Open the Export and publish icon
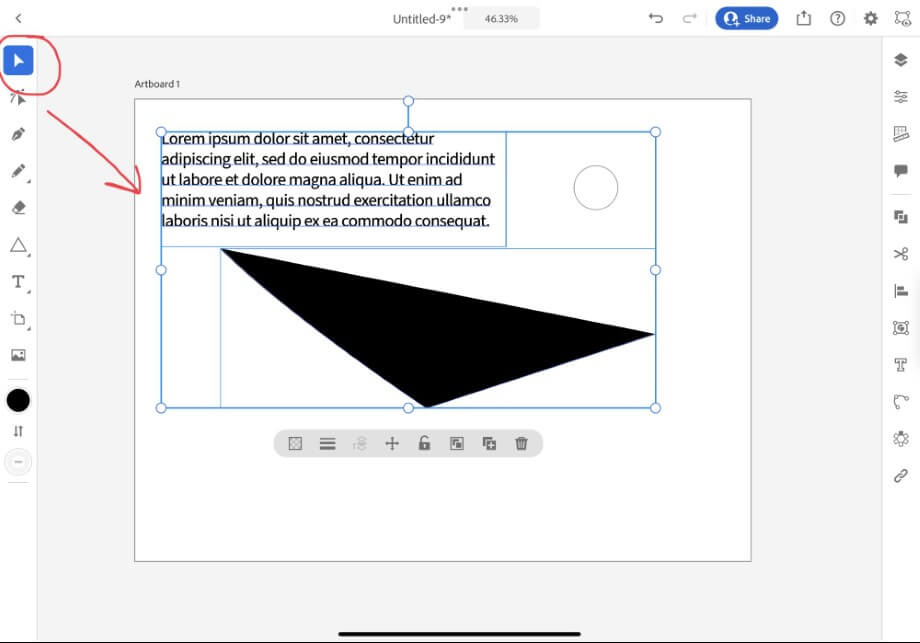The height and width of the screenshot is (643, 920). tap(803, 19)
